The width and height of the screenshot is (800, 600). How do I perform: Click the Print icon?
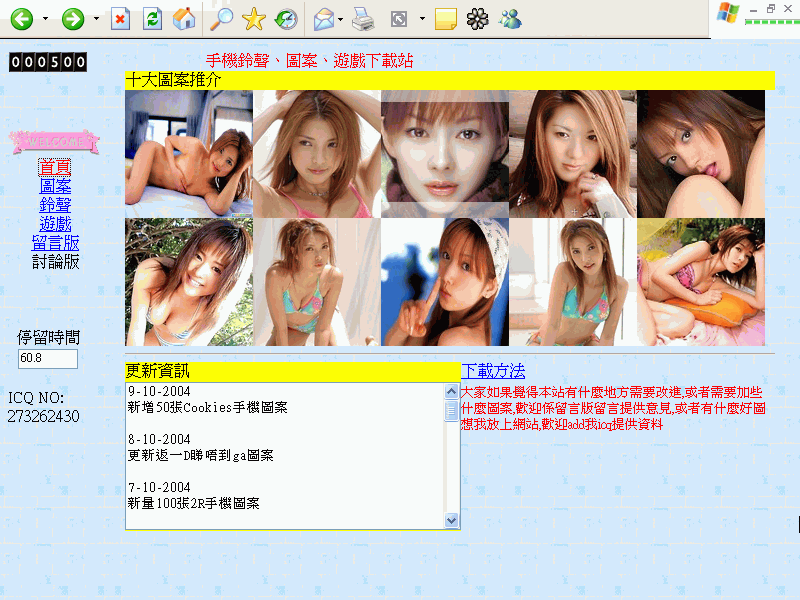[x=363, y=19]
